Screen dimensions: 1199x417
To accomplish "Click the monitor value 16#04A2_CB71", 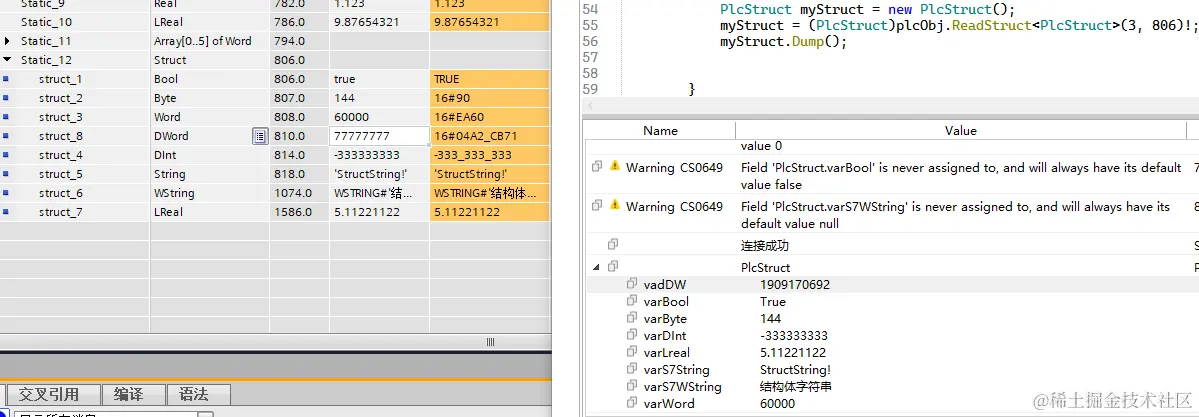I will (x=476, y=136).
